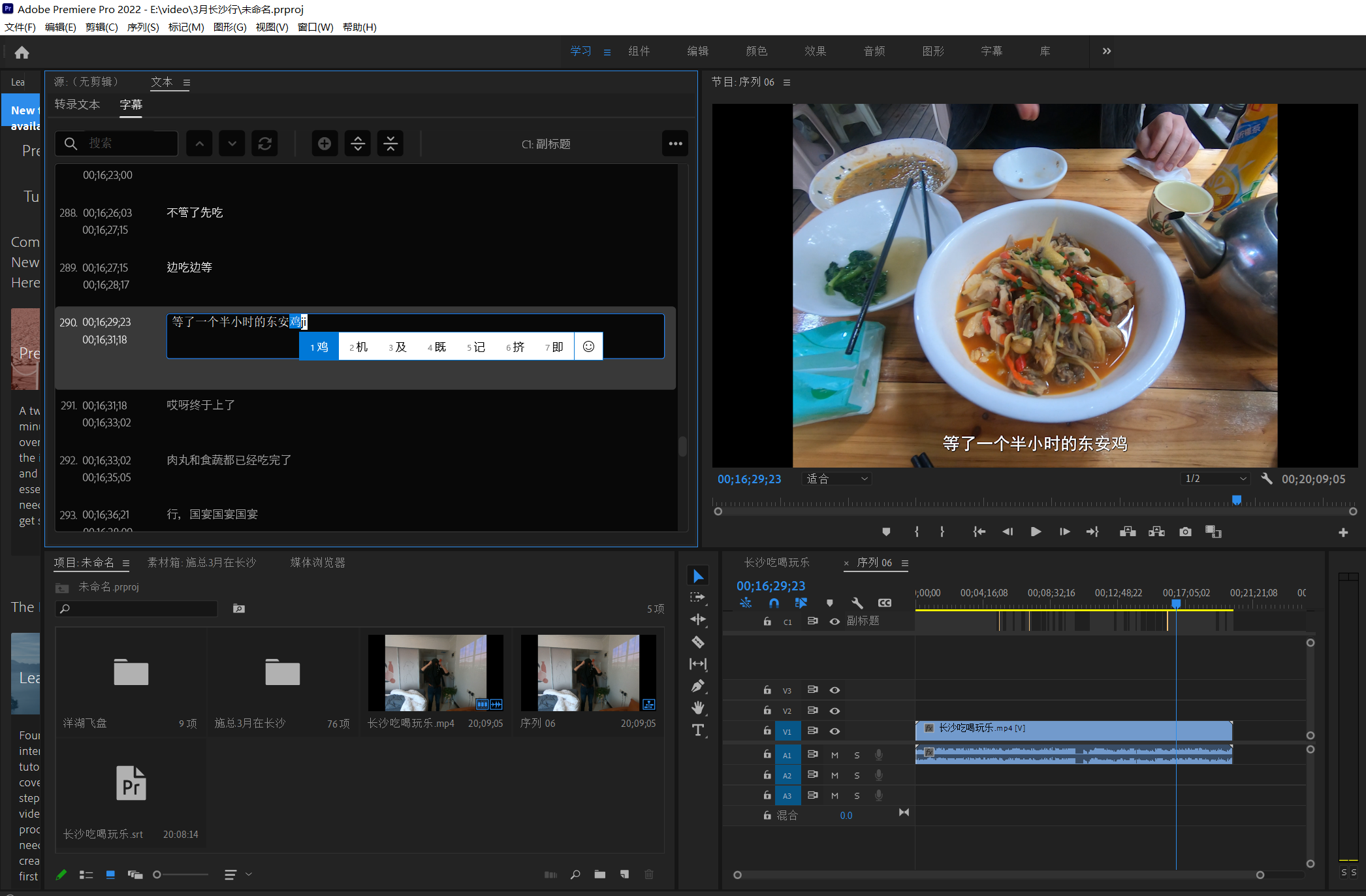Solo audio track A2
The width and height of the screenshot is (1366, 896).
[857, 775]
